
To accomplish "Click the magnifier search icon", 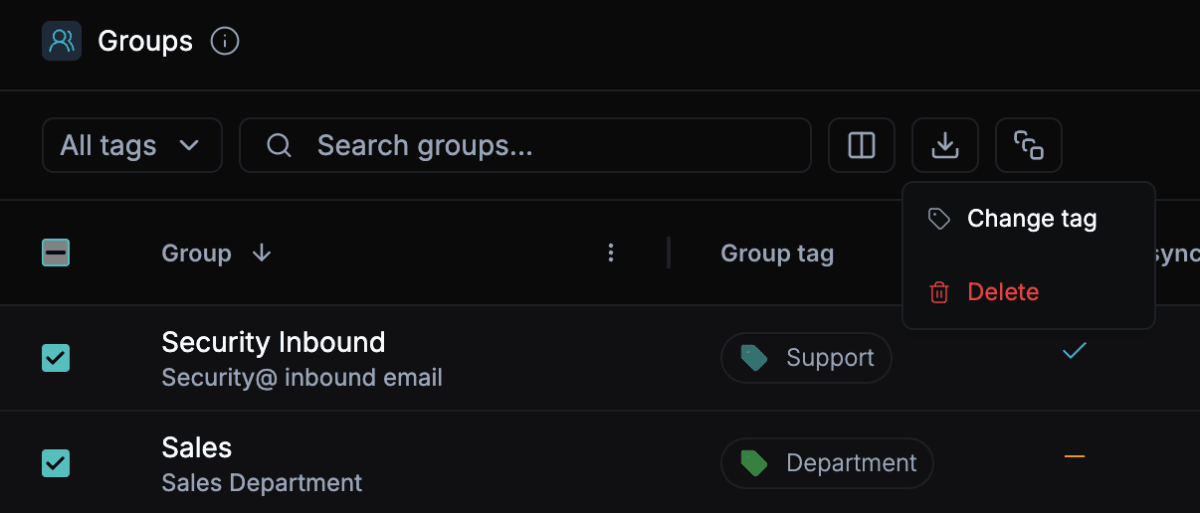I will 279,146.
